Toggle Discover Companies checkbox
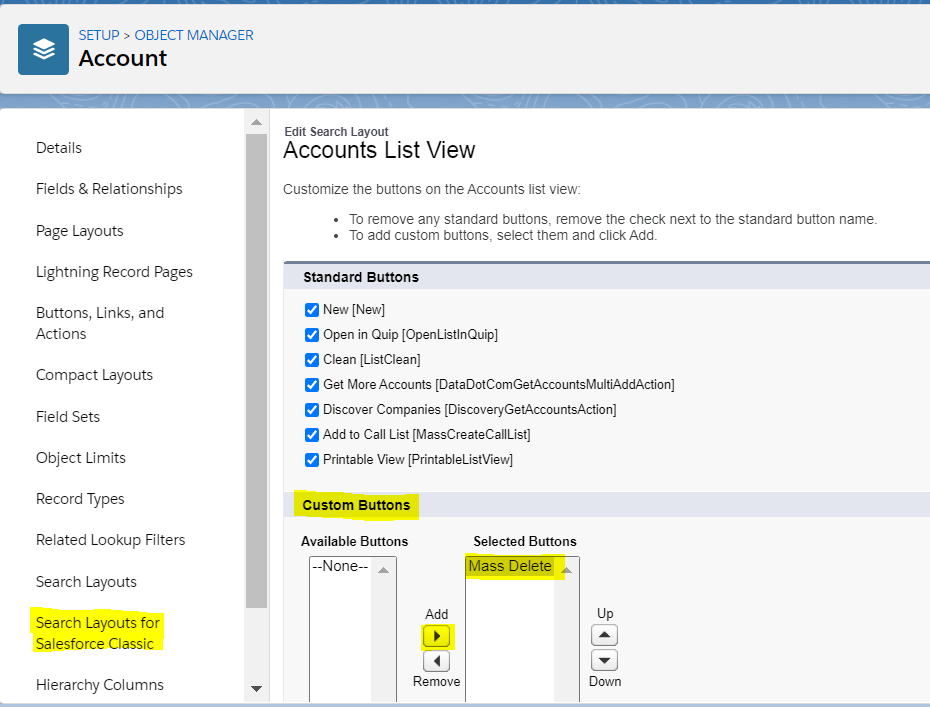Viewport: 930px width, 707px height. [x=312, y=410]
